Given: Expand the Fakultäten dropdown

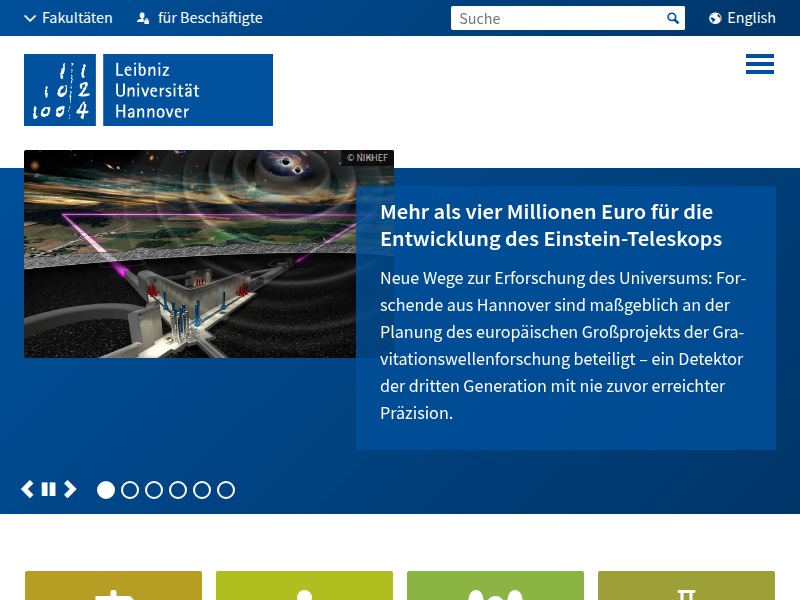Looking at the screenshot, I should [x=68, y=18].
